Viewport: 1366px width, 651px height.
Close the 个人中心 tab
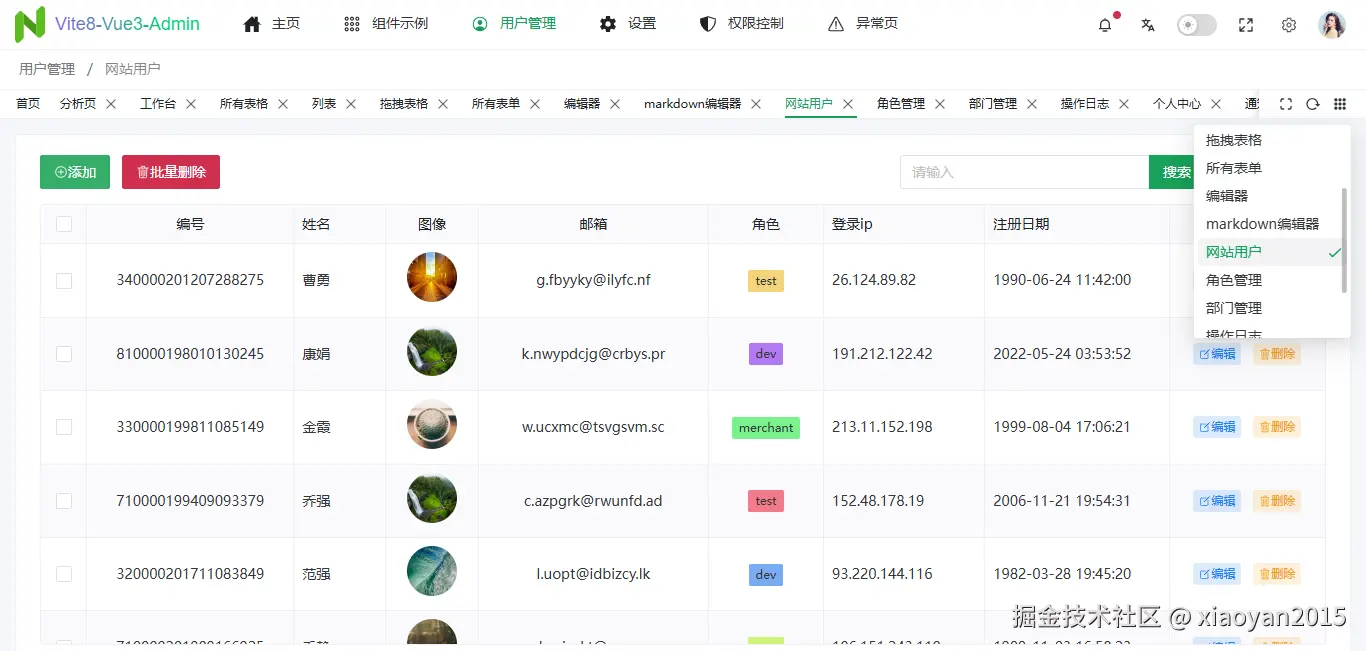click(1216, 104)
